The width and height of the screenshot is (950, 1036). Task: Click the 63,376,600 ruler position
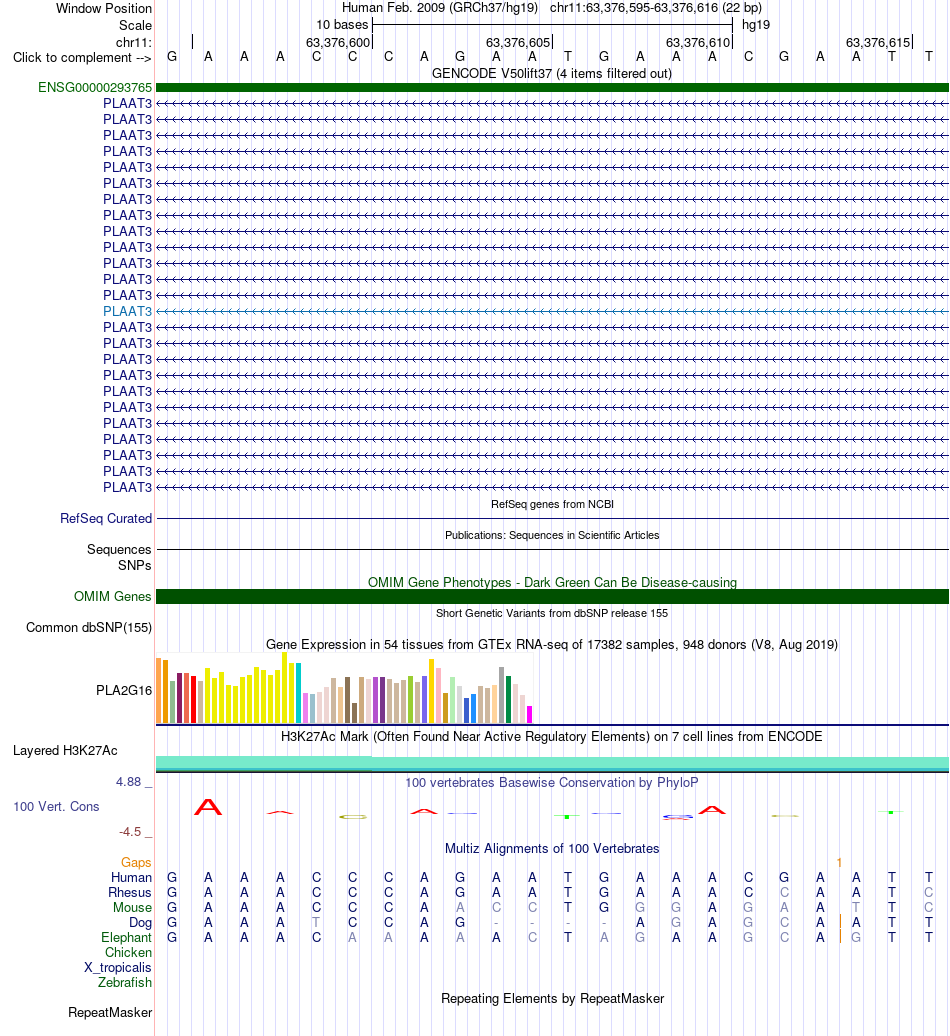point(338,42)
